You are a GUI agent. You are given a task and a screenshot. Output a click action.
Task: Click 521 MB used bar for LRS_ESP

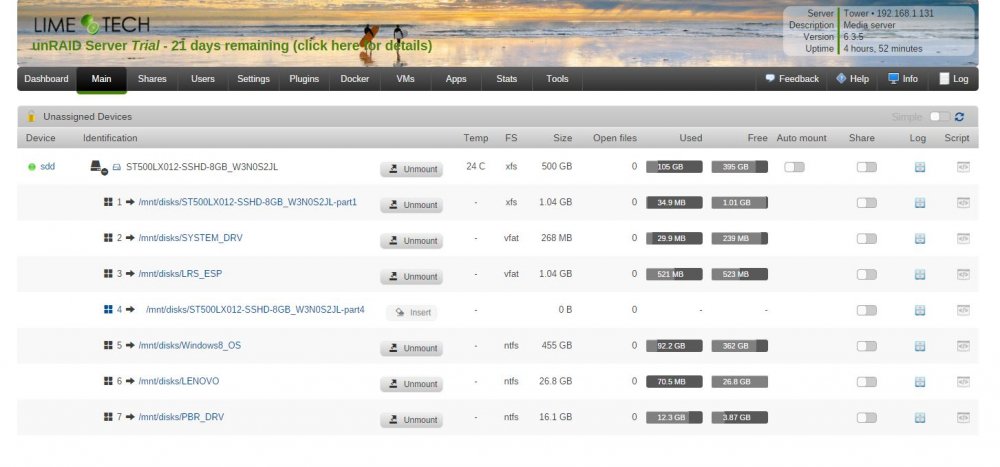coord(674,274)
